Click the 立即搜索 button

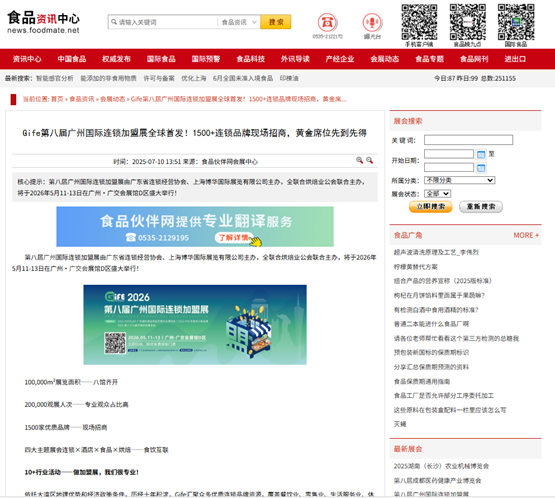pos(430,206)
